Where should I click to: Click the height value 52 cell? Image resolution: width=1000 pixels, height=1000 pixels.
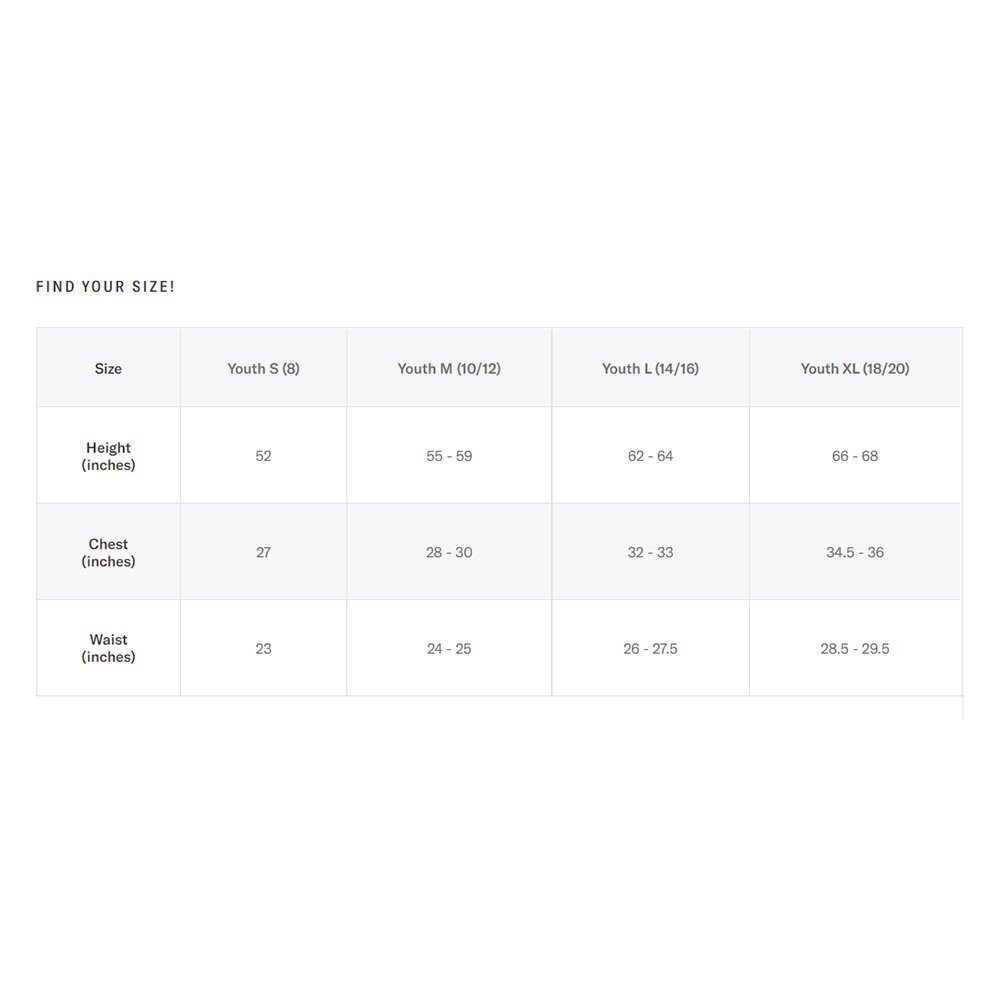263,456
